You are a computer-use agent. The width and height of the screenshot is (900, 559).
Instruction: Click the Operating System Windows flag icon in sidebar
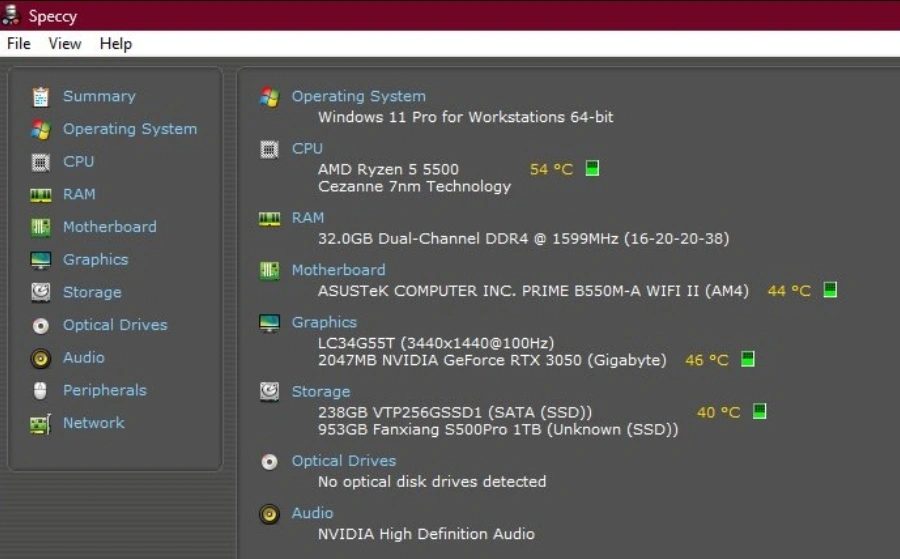(40, 129)
